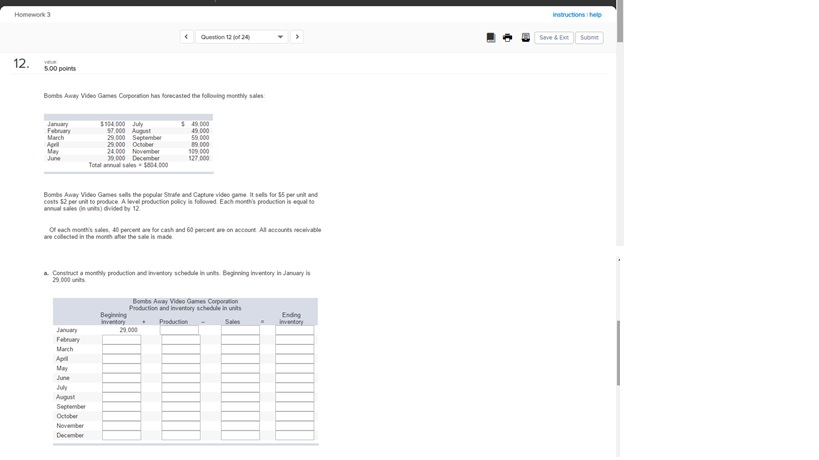The height and width of the screenshot is (460, 819).
Task: Click March Ending inventory field
Action: (295, 349)
